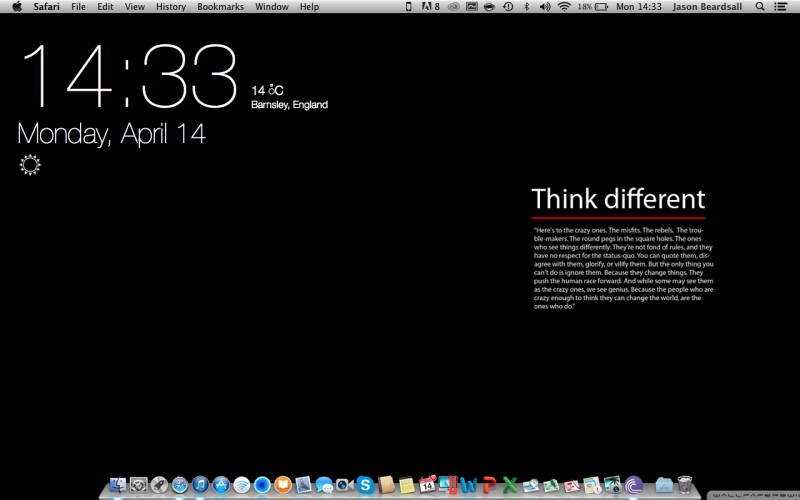
Task: Click the Monday, April 14 date text
Action: tap(111, 134)
